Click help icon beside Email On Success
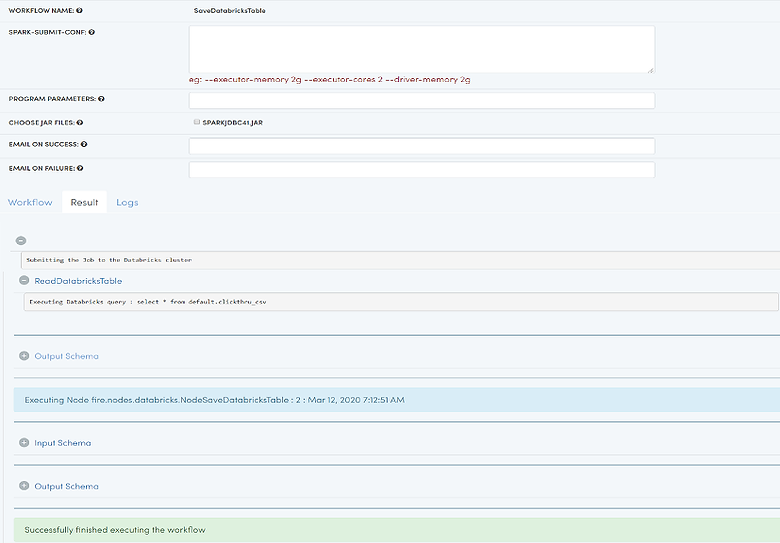Screen dimensions: 780x543 (84, 144)
